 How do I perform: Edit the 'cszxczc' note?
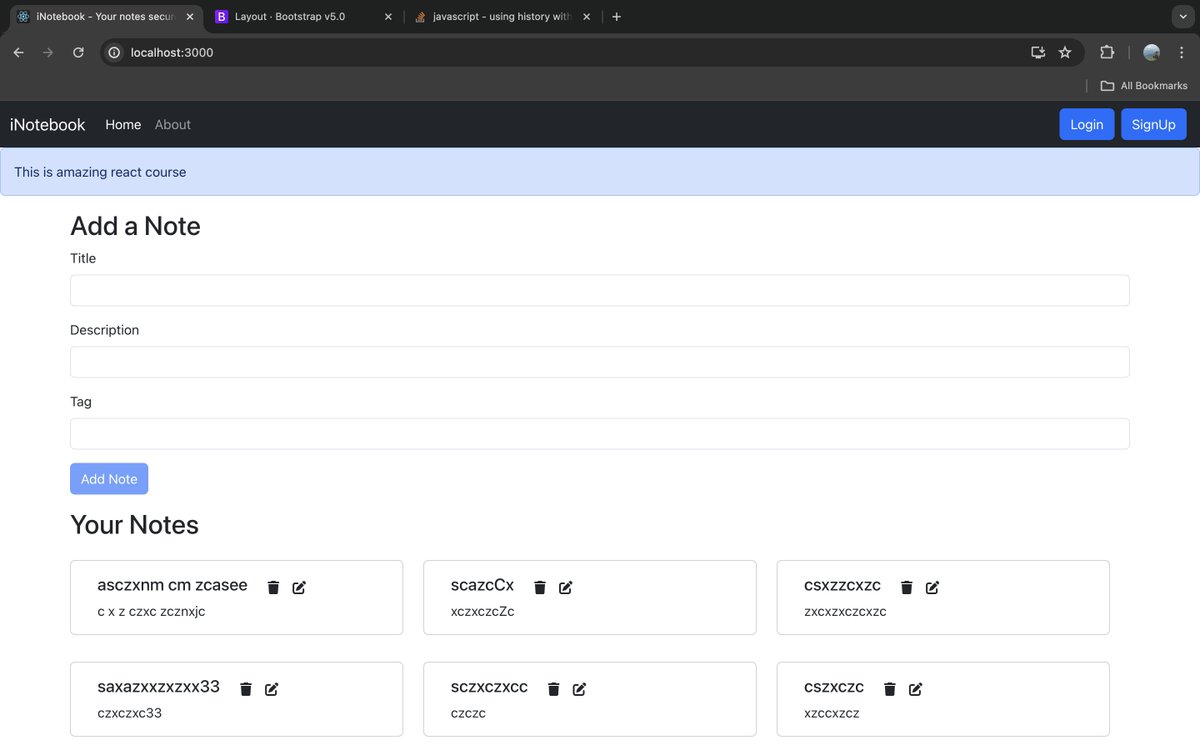pos(916,688)
